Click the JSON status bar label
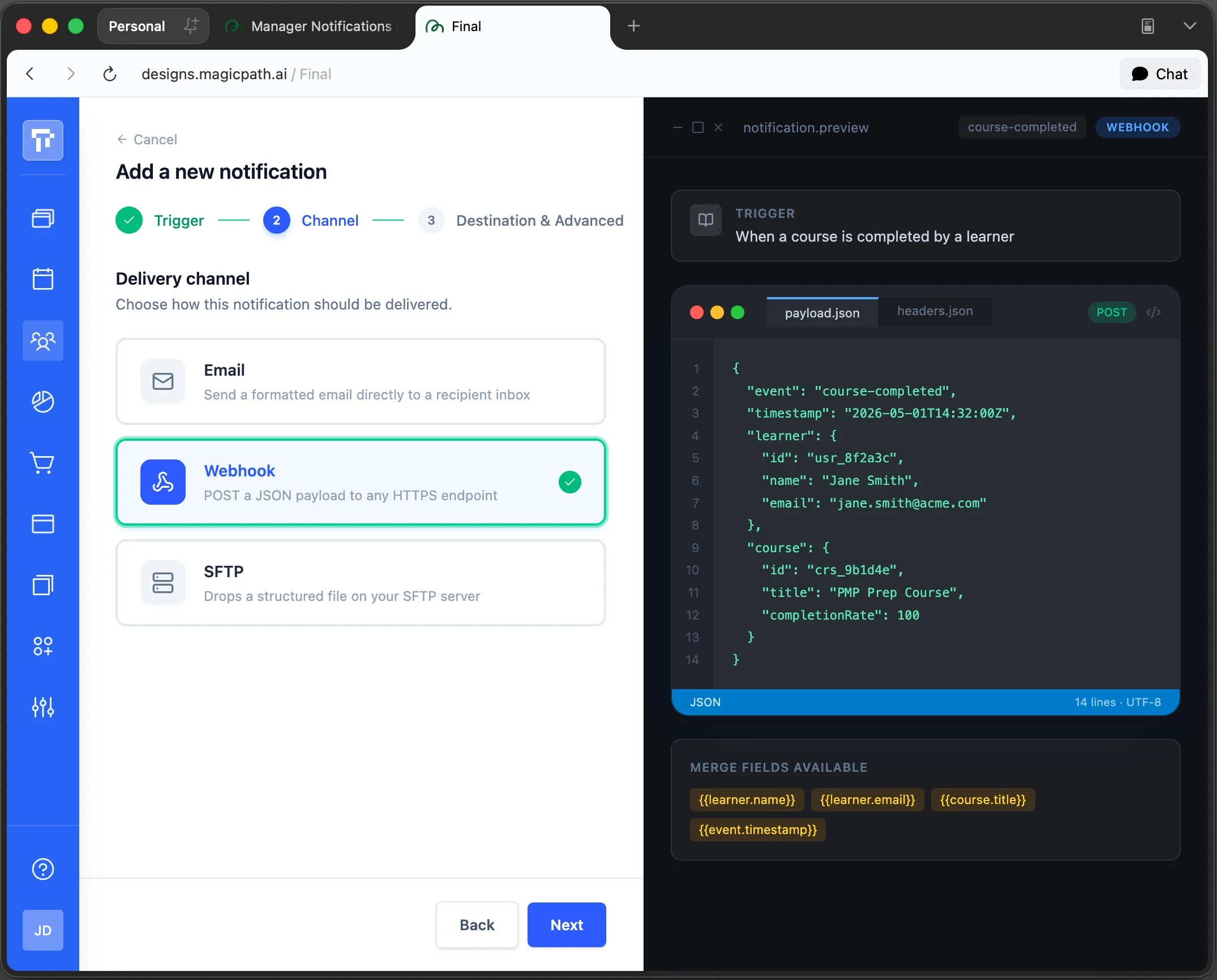 pos(705,702)
